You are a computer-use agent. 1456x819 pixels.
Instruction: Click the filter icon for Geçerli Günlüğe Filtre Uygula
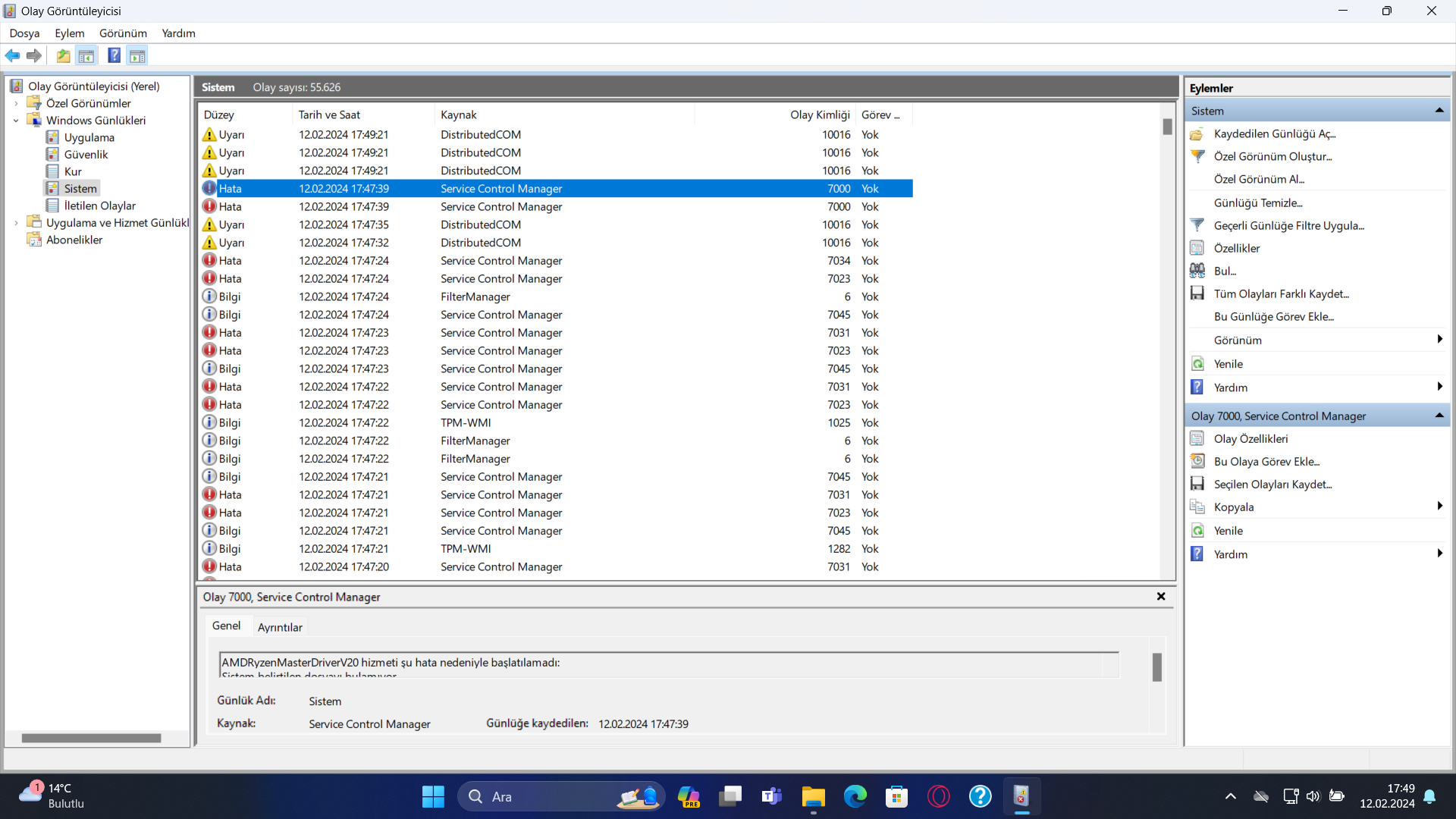point(1197,225)
